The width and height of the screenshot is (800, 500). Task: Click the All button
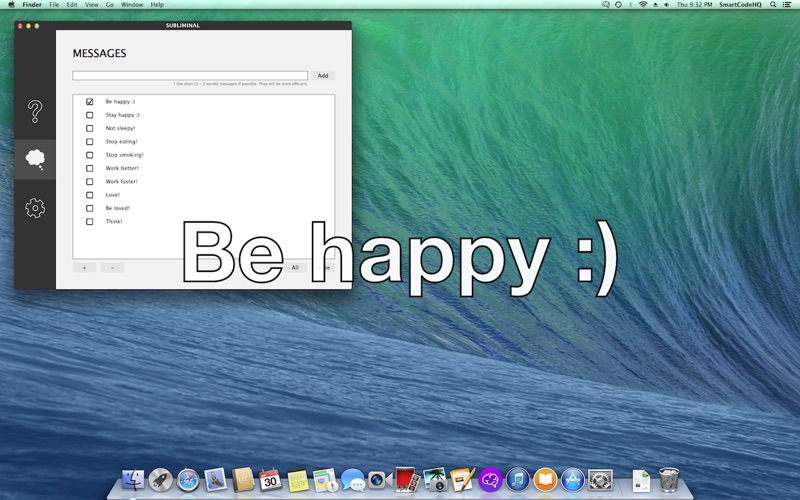tap(295, 267)
